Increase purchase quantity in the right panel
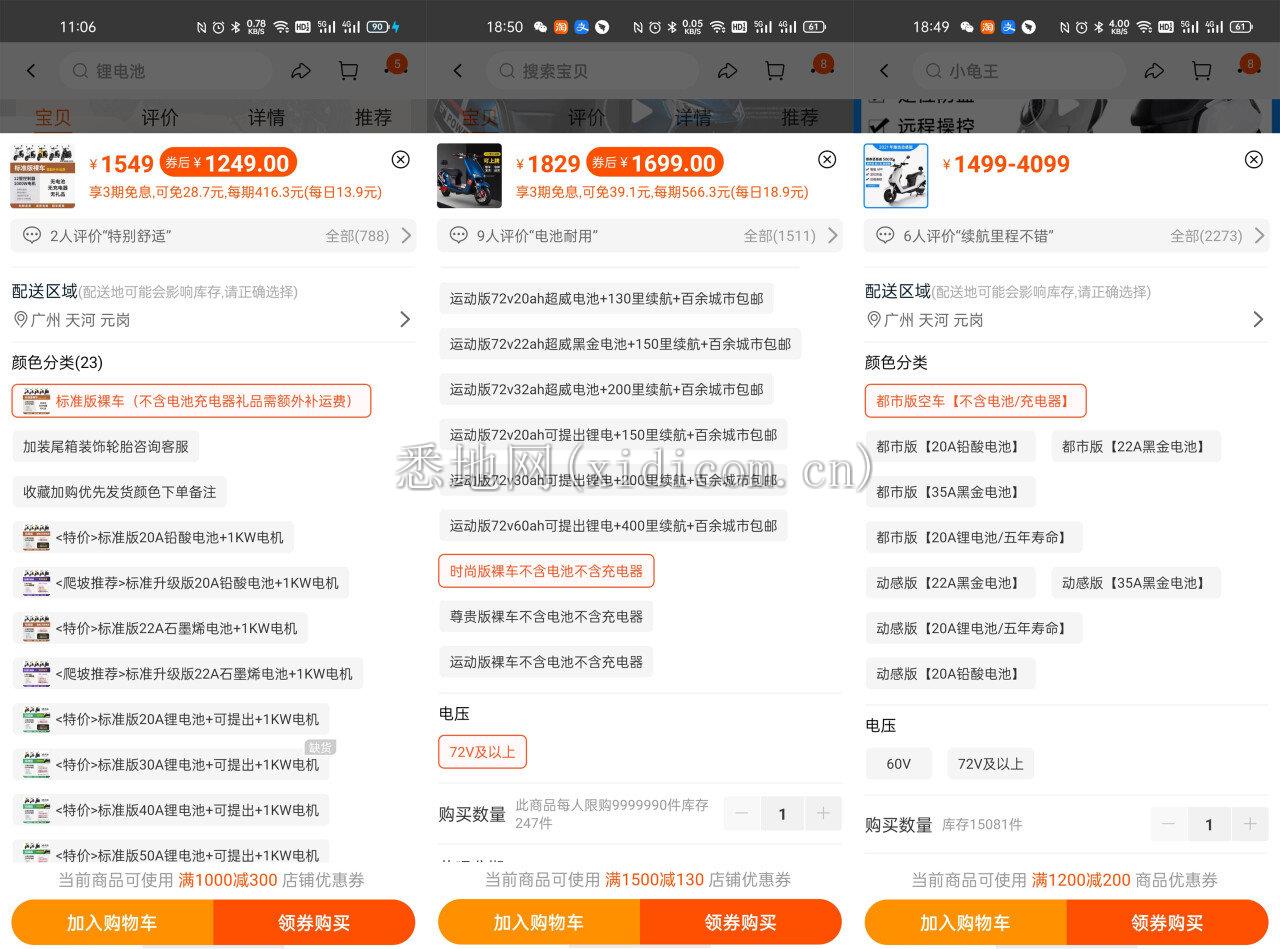The width and height of the screenshot is (1280, 949). click(x=1249, y=824)
